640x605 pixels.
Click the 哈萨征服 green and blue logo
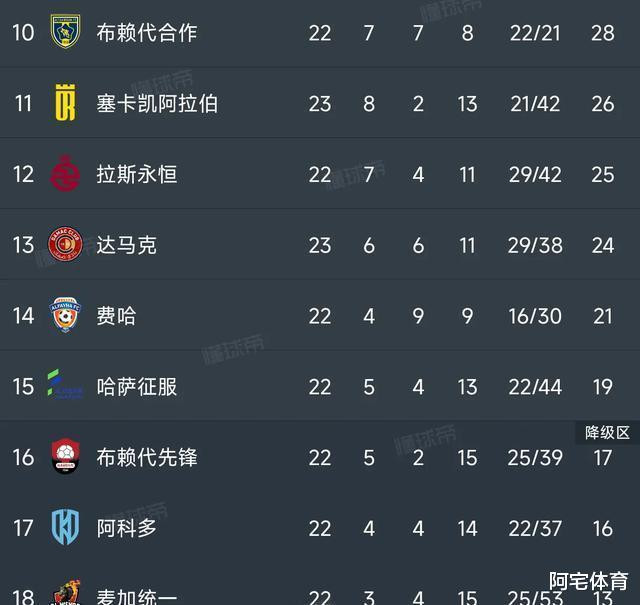65,384
